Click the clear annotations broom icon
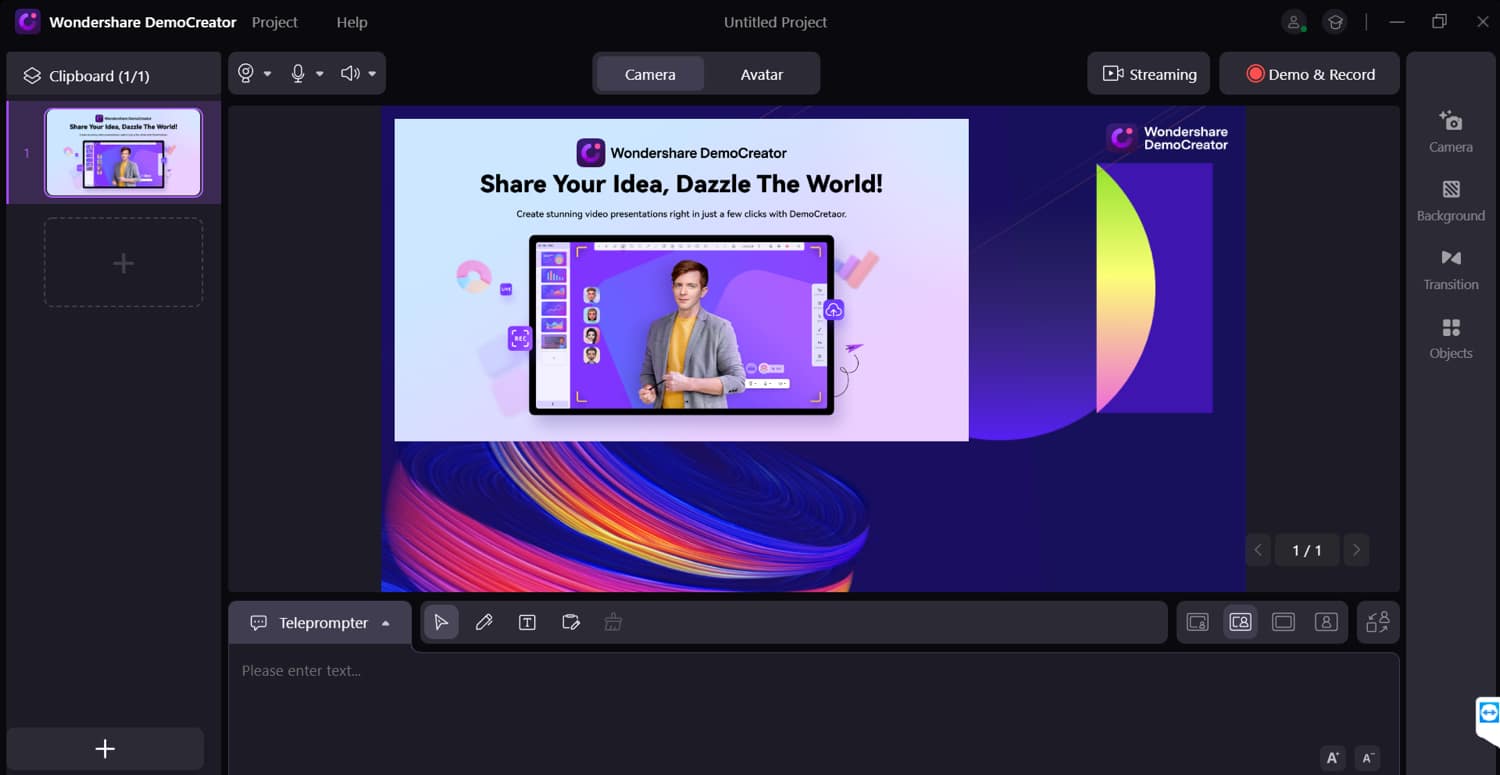Image resolution: width=1500 pixels, height=775 pixels. pyautogui.click(x=613, y=622)
